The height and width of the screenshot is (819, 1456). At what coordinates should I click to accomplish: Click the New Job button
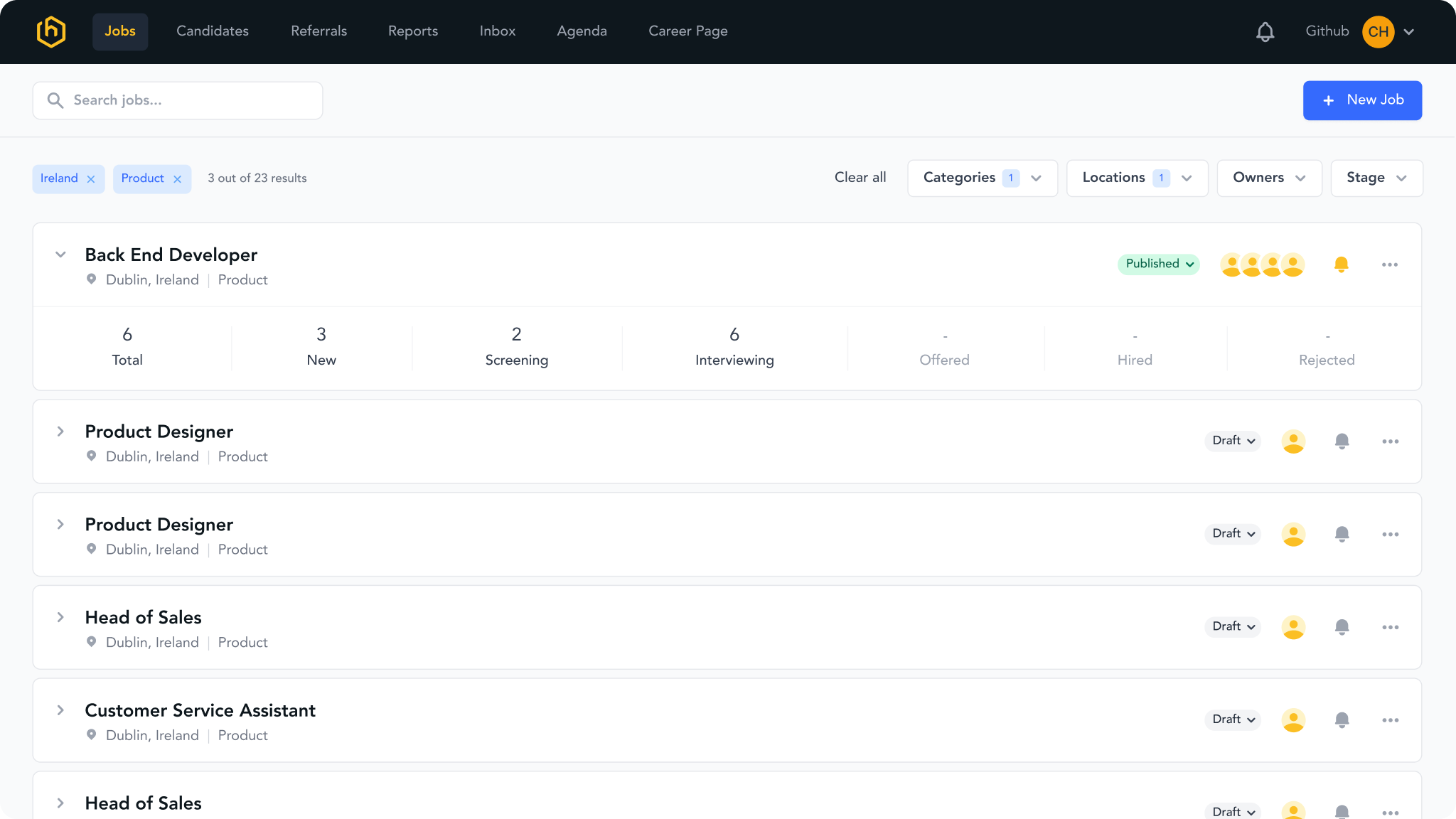pyautogui.click(x=1362, y=100)
